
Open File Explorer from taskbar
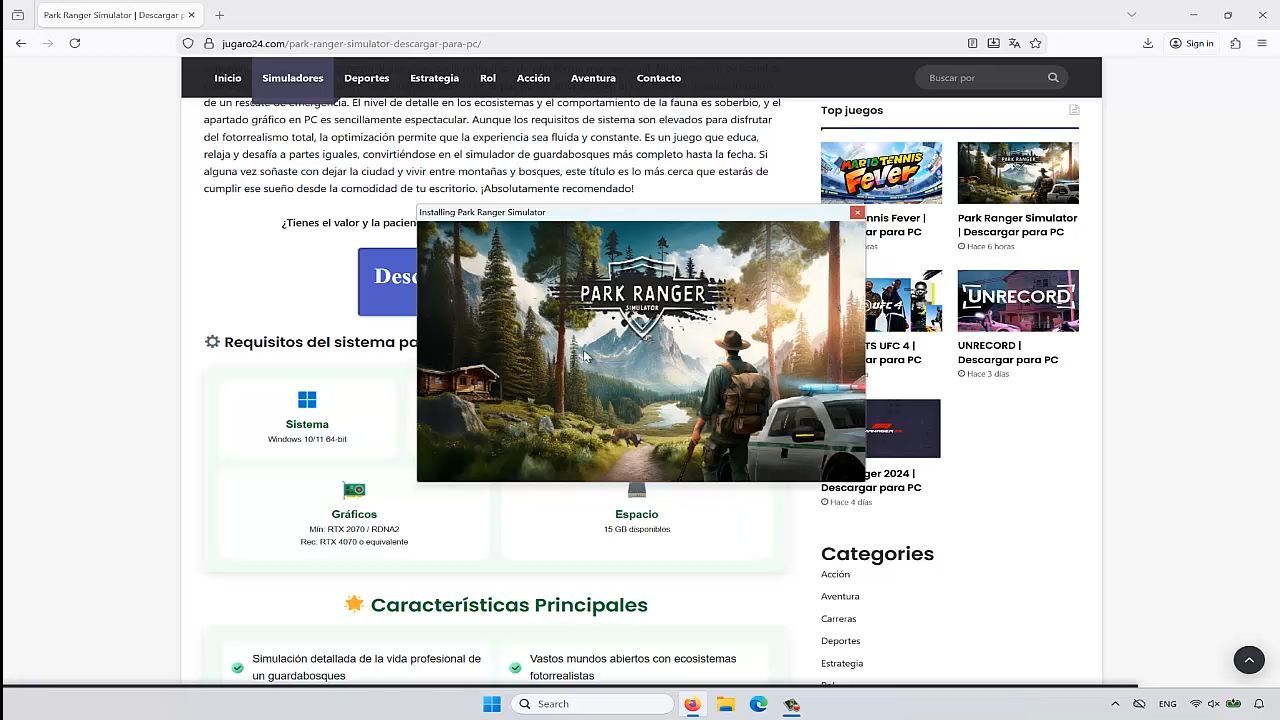pos(725,704)
